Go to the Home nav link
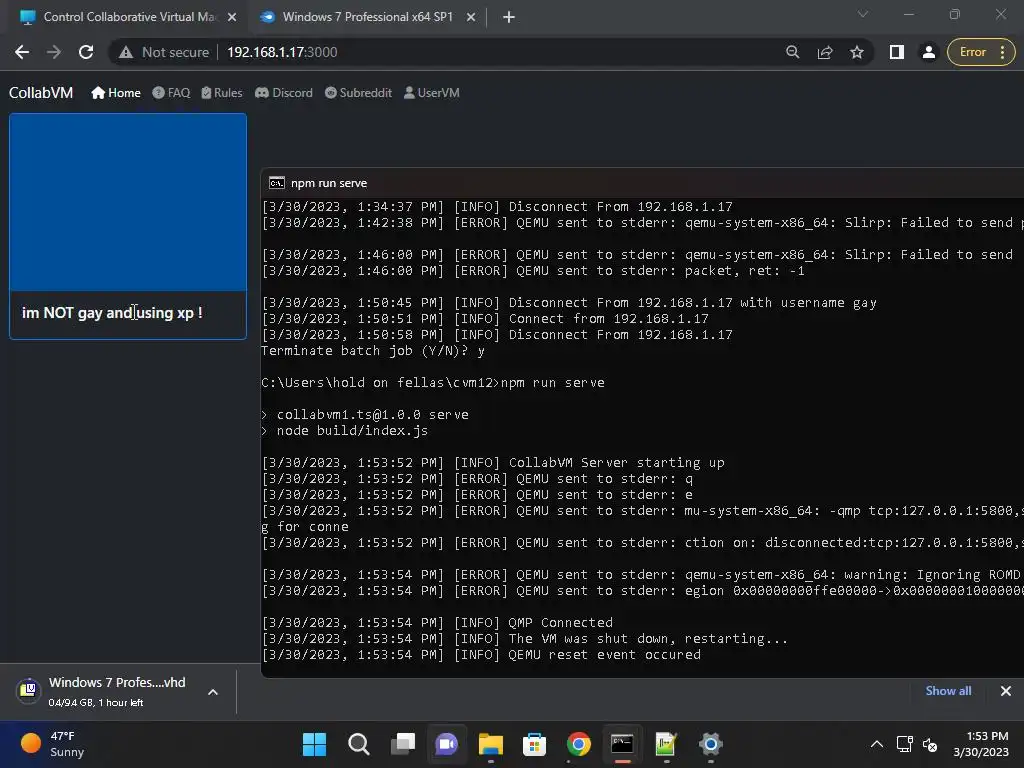 [x=116, y=93]
